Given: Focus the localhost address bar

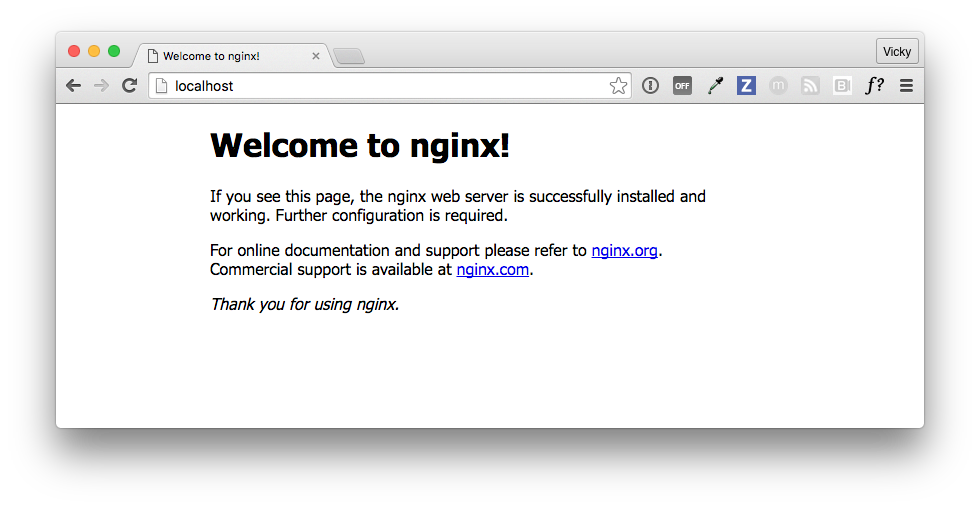Looking at the screenshot, I should [x=389, y=86].
